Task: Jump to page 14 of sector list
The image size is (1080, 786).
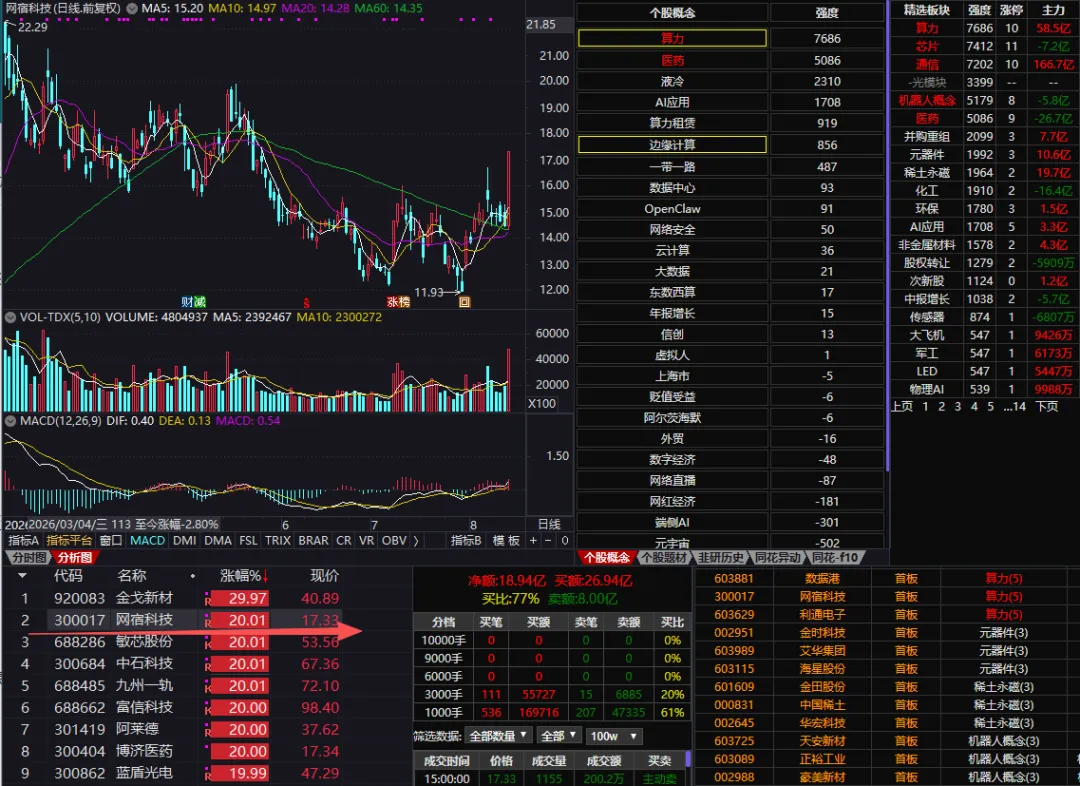Action: pos(1014,406)
